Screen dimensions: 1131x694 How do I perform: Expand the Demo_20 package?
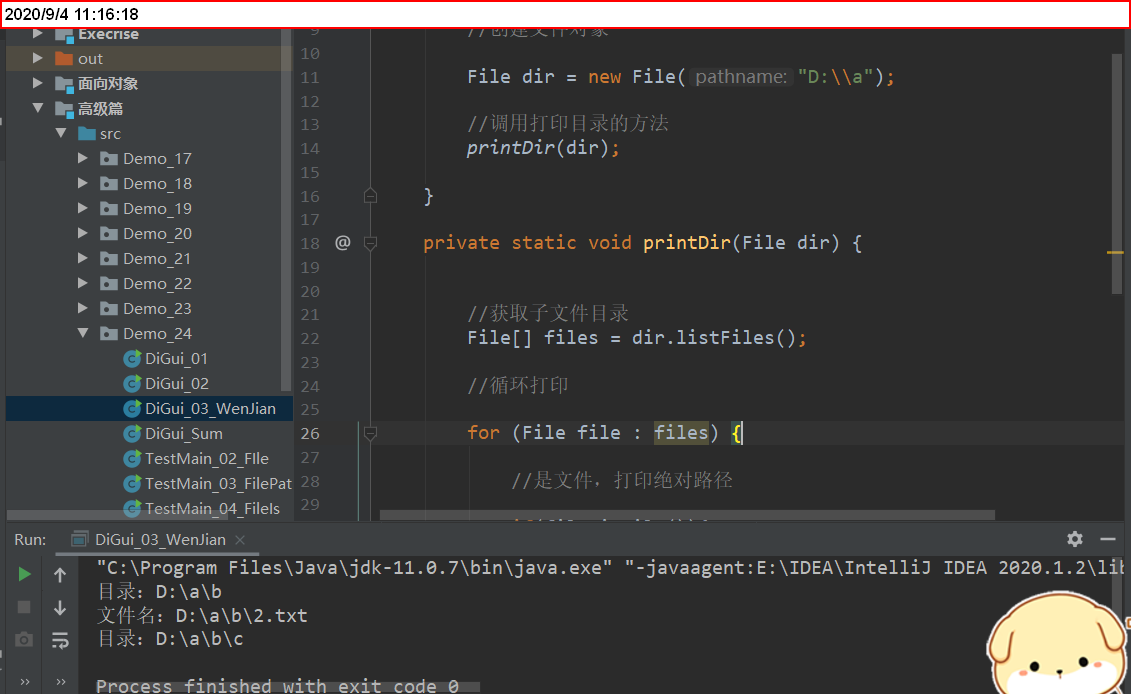click(83, 233)
